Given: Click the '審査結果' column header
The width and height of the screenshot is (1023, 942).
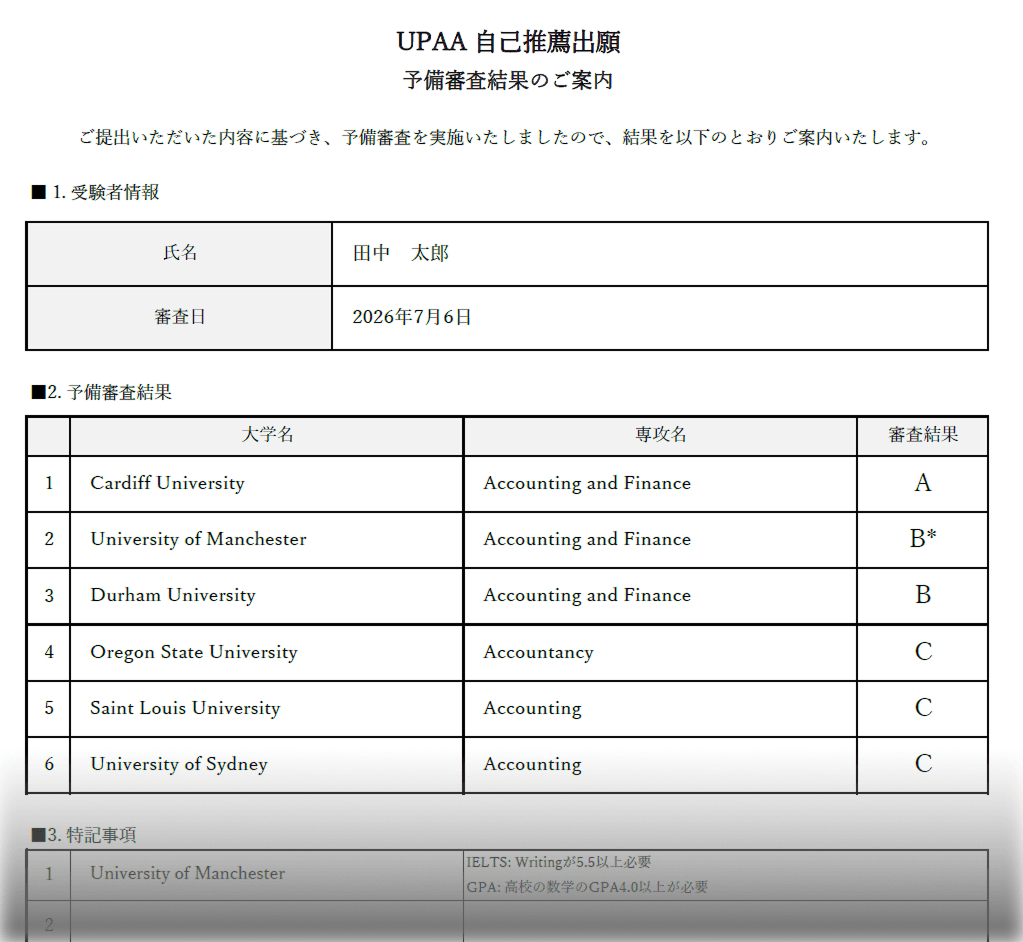Looking at the screenshot, I should (x=923, y=435).
